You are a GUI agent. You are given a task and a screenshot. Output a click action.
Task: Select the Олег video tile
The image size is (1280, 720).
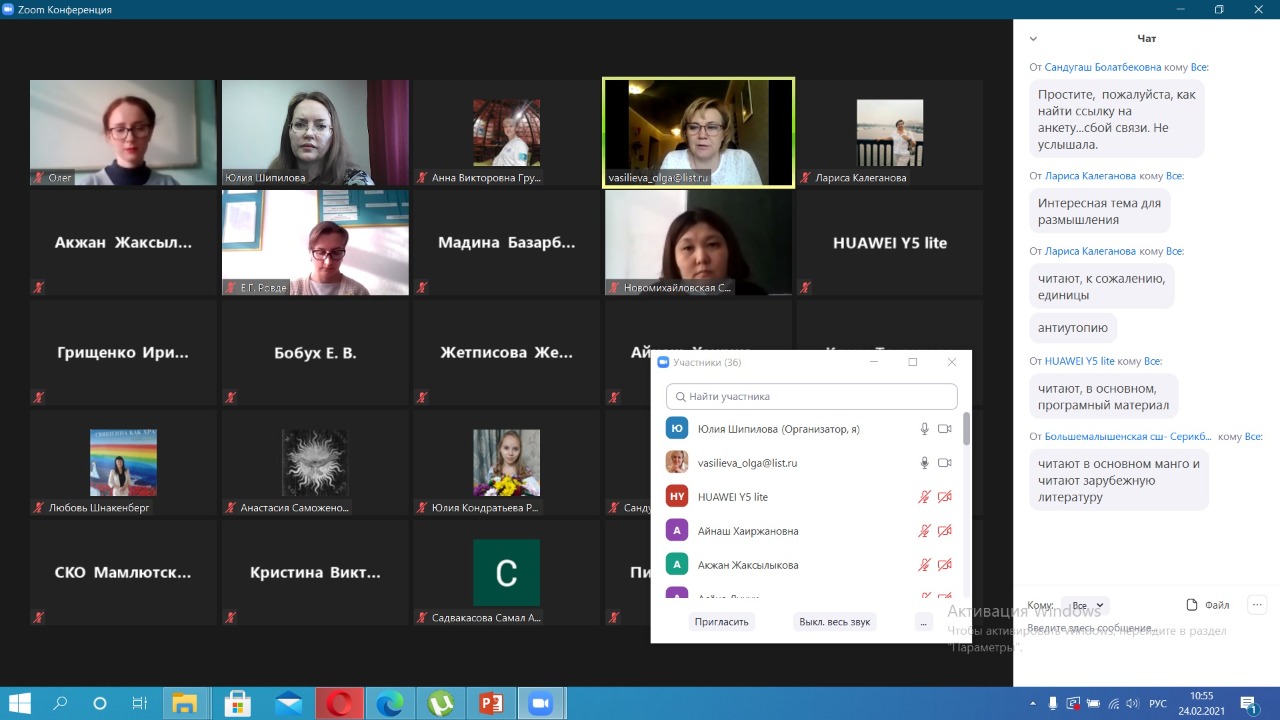(123, 132)
